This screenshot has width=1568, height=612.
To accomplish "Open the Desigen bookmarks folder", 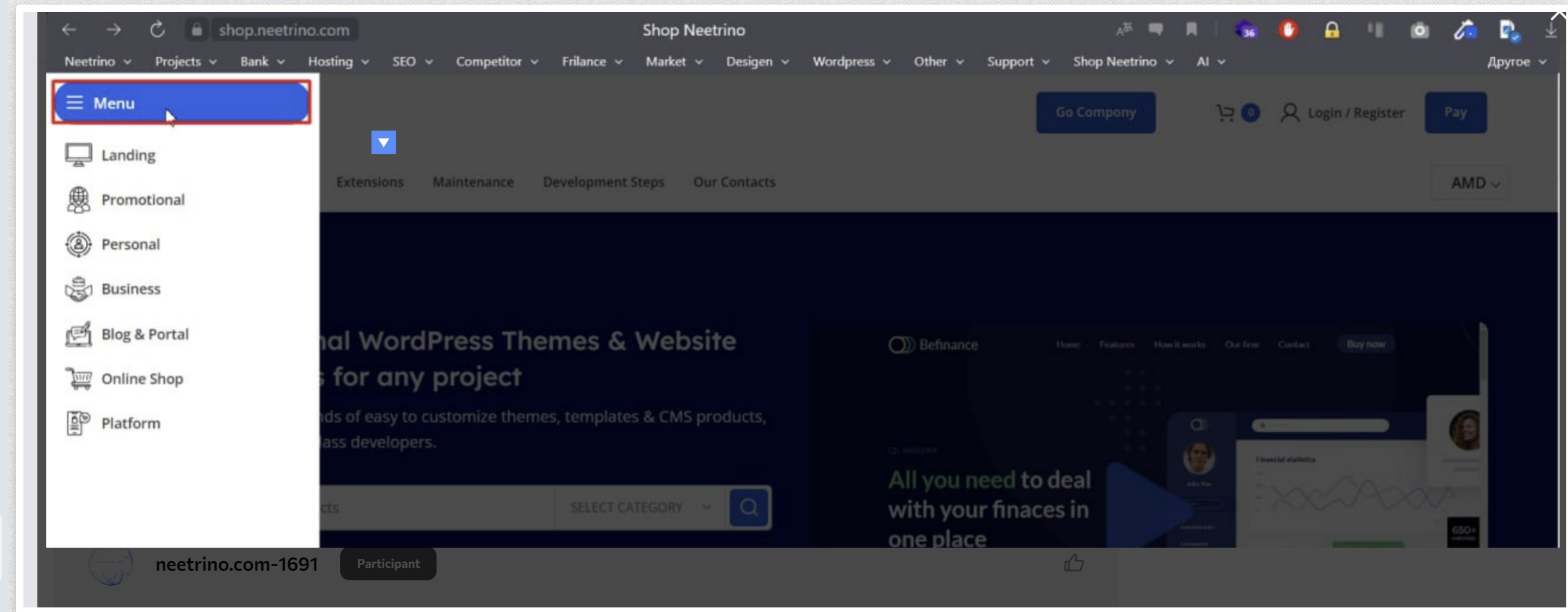I will 757,62.
